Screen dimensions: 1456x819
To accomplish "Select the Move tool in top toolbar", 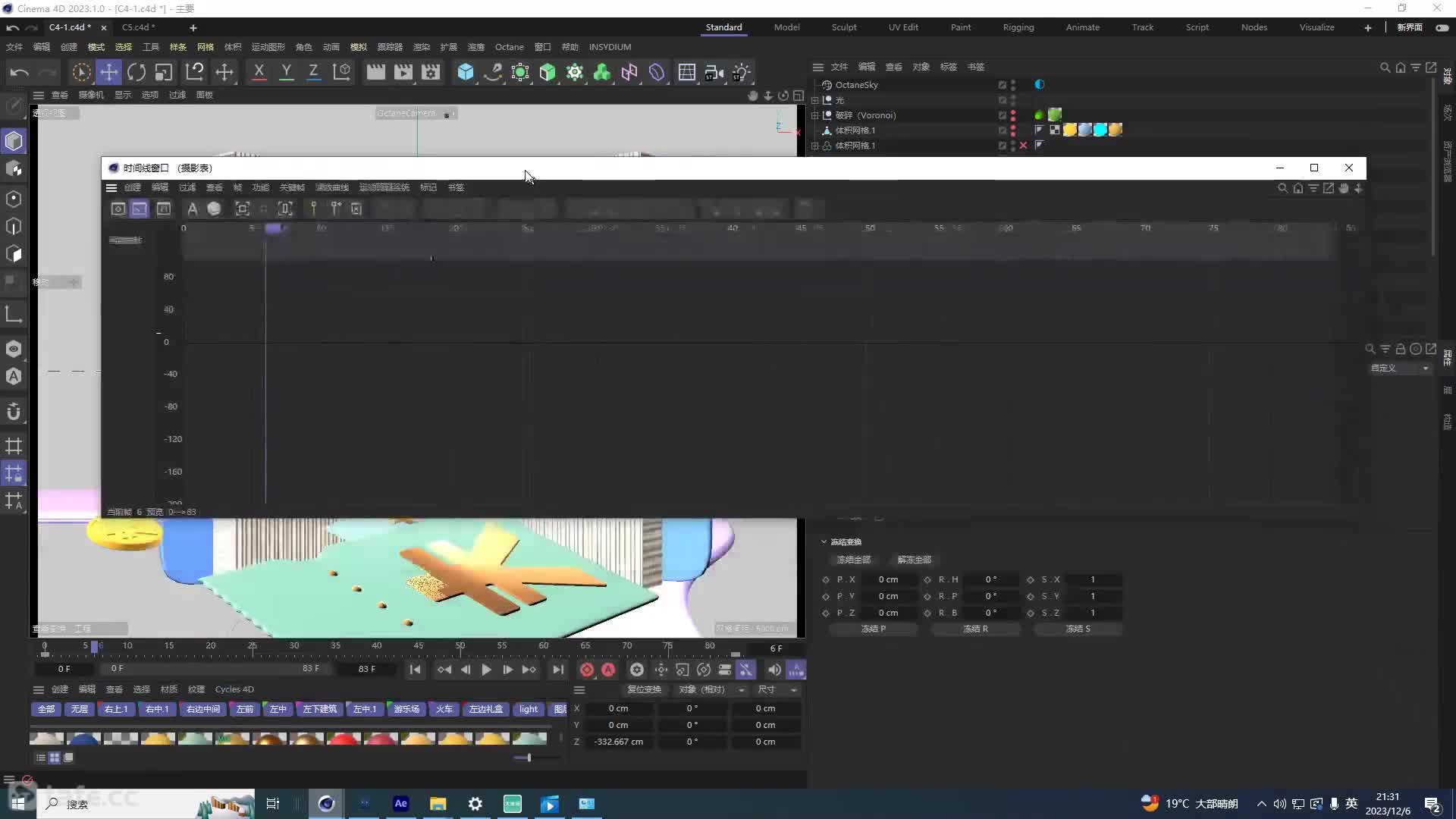I will pyautogui.click(x=109, y=72).
